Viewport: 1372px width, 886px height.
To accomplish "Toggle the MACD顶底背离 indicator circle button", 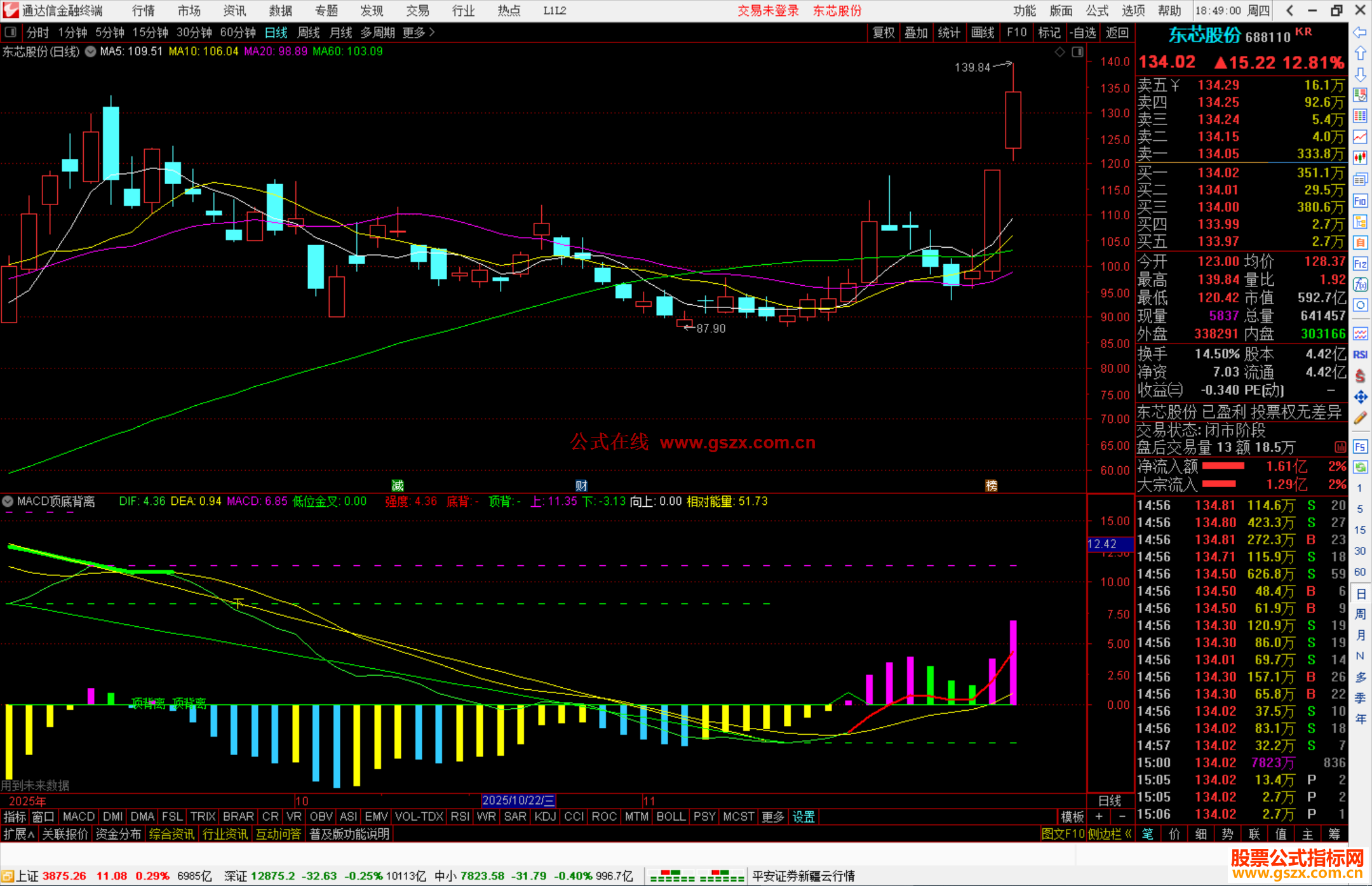I will [8, 501].
